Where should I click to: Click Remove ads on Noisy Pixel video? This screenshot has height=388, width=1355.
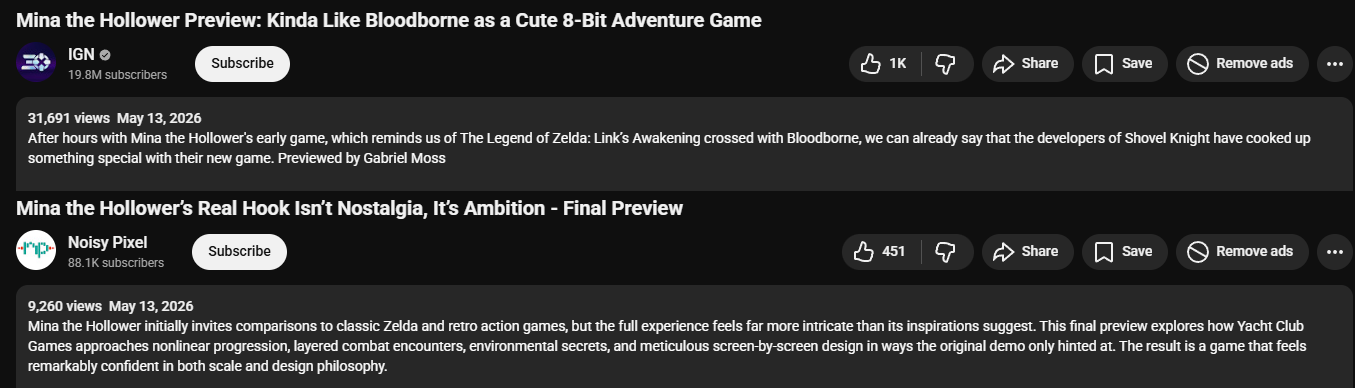(1242, 251)
